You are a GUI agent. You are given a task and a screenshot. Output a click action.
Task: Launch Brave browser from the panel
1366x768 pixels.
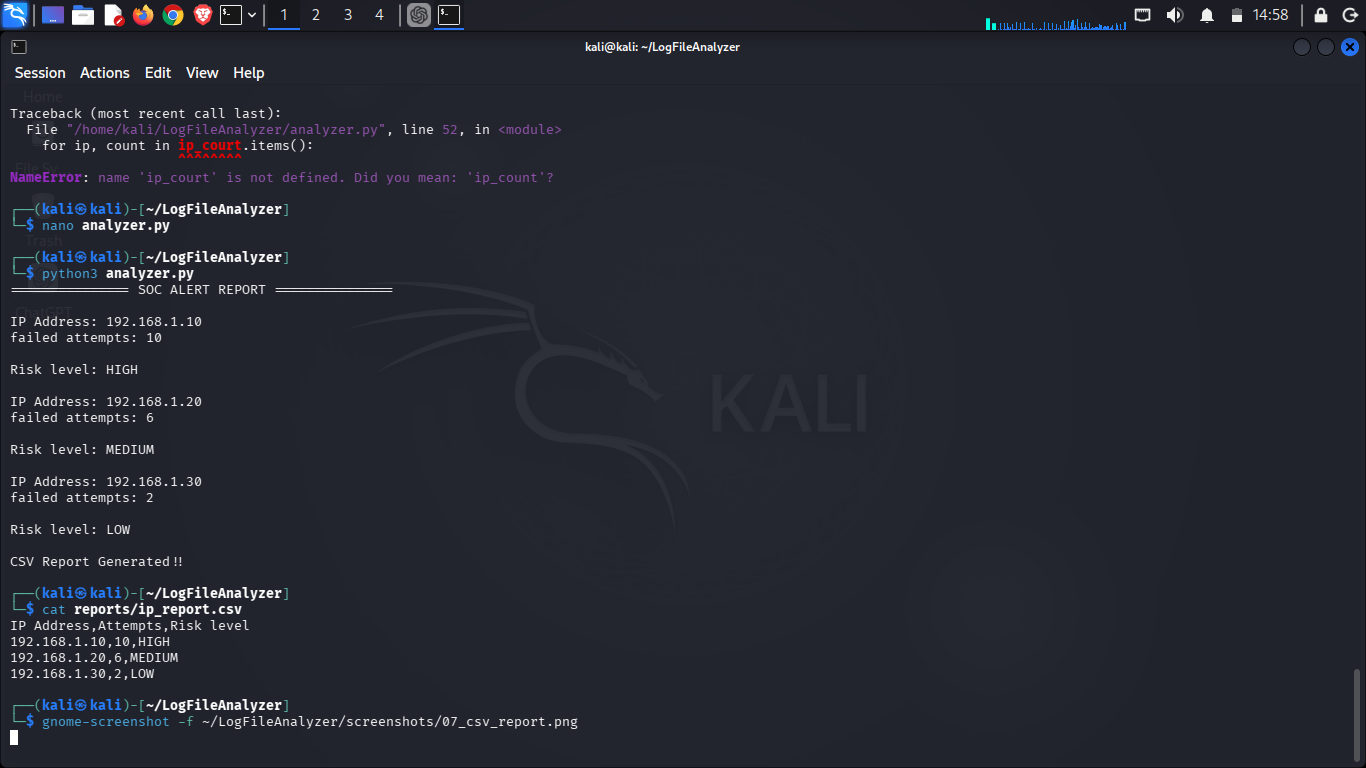click(203, 15)
